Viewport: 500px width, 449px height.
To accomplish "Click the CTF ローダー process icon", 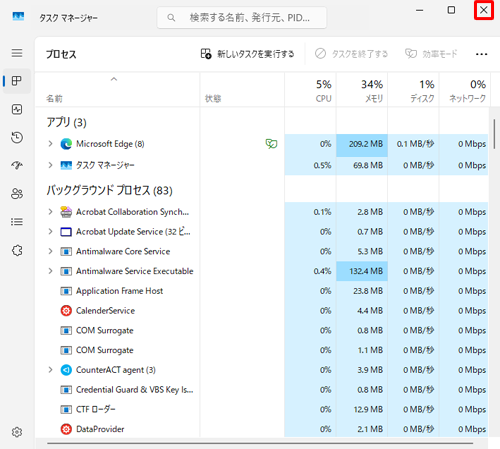I will click(x=66, y=409).
